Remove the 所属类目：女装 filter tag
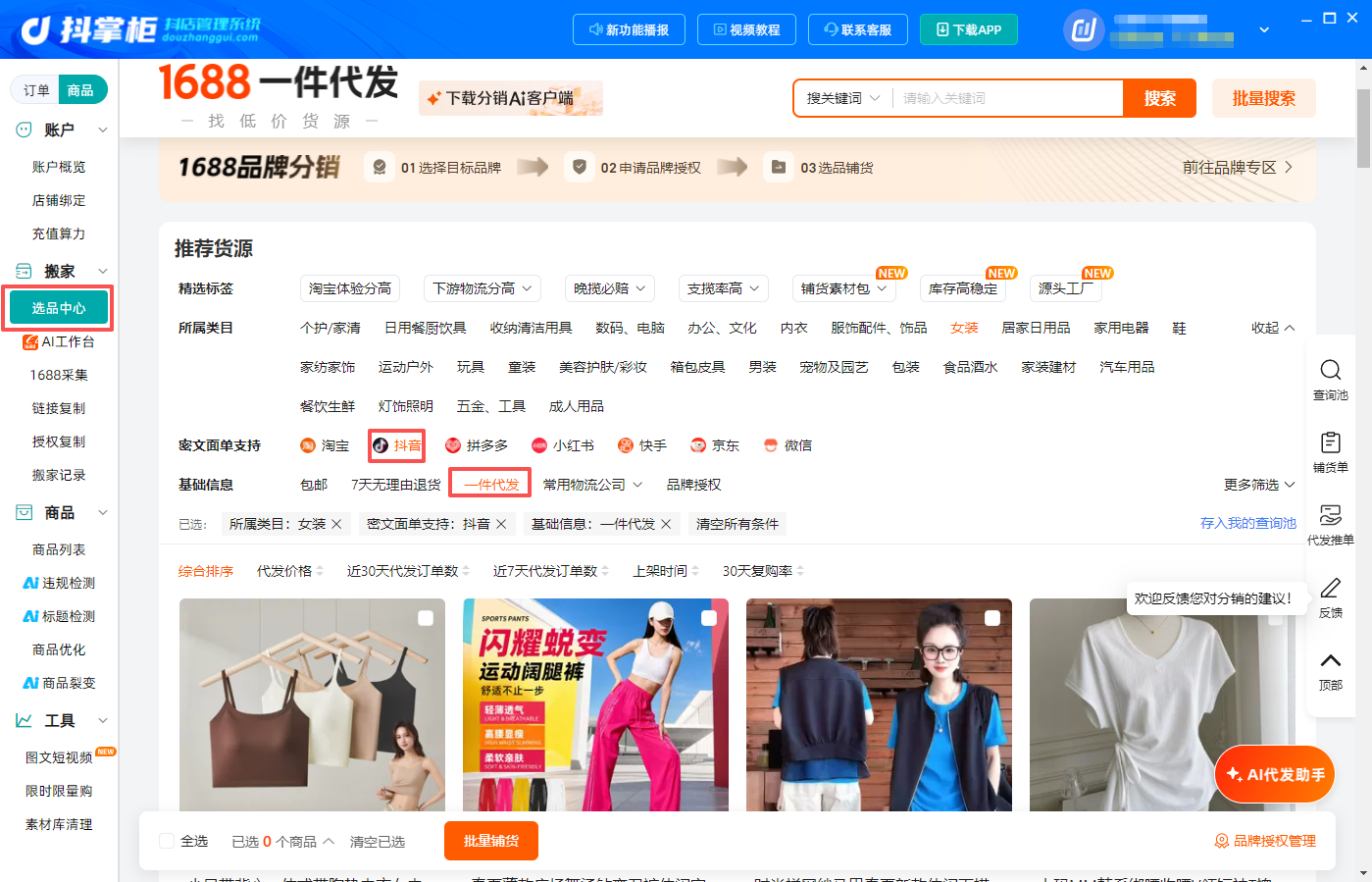 coord(336,524)
